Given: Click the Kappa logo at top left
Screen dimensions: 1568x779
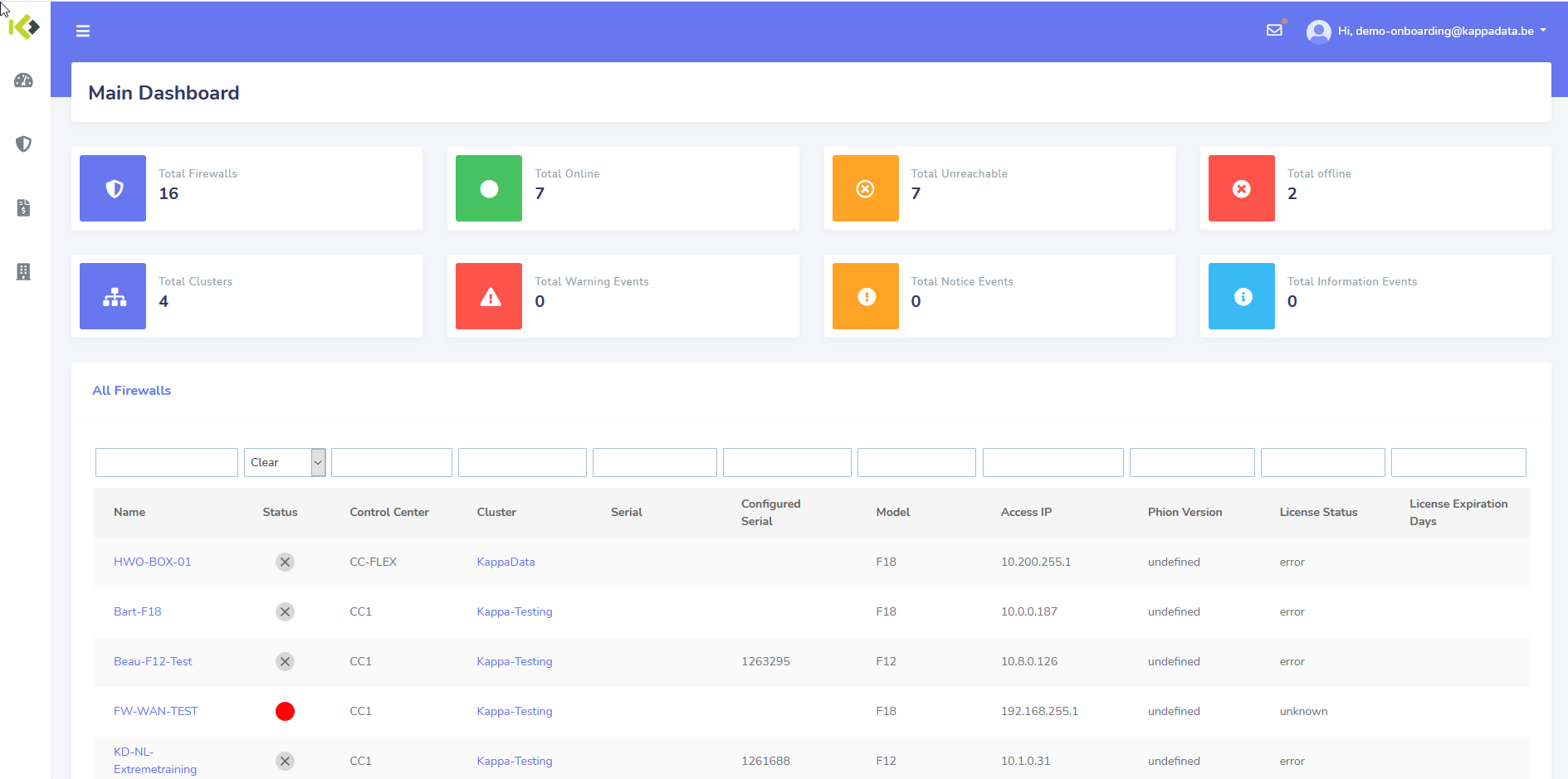Looking at the screenshot, I should 23,27.
